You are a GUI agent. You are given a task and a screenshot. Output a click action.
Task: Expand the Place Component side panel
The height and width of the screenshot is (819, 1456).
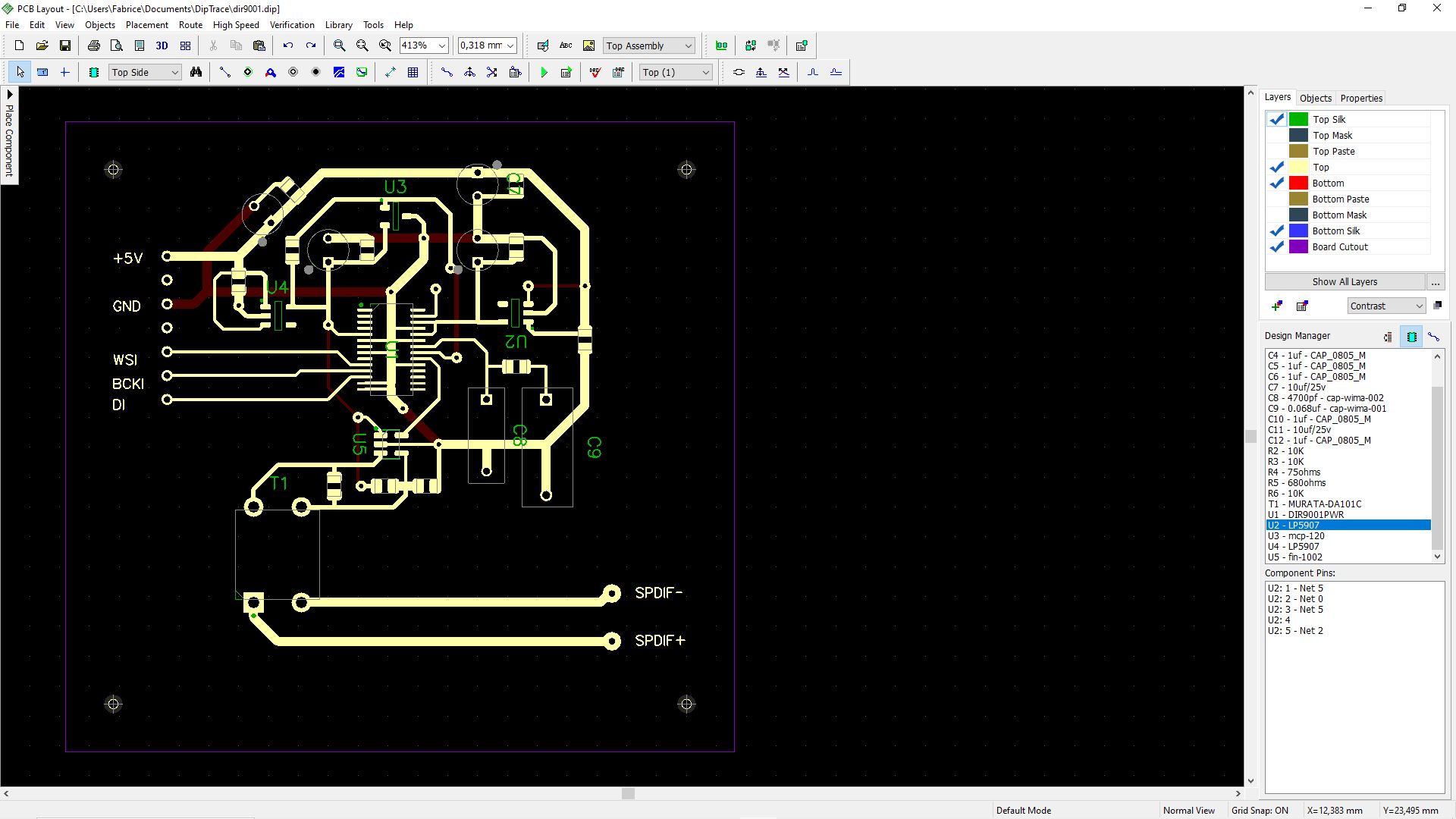tap(9, 135)
